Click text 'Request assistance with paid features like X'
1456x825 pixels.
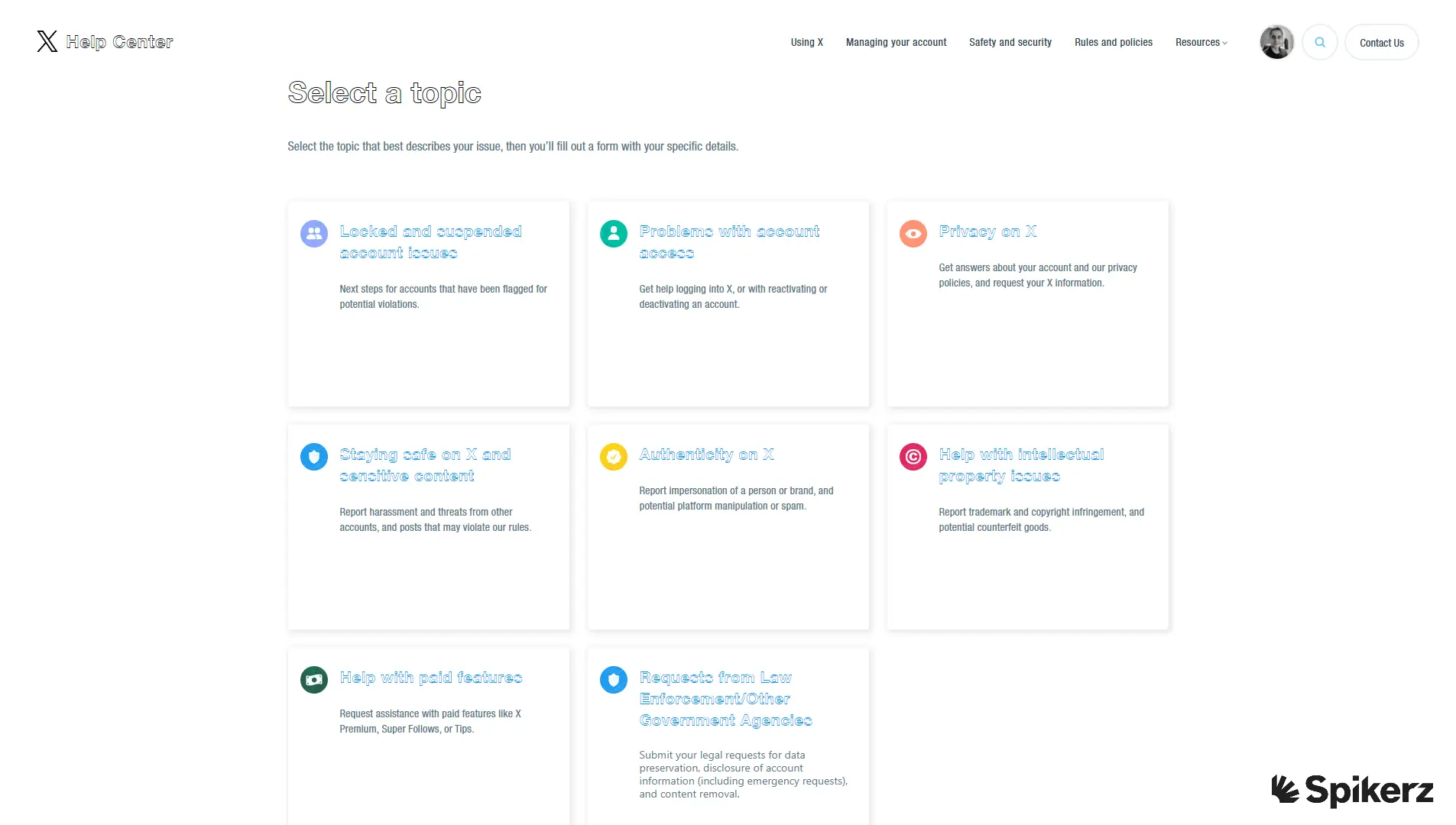(430, 714)
